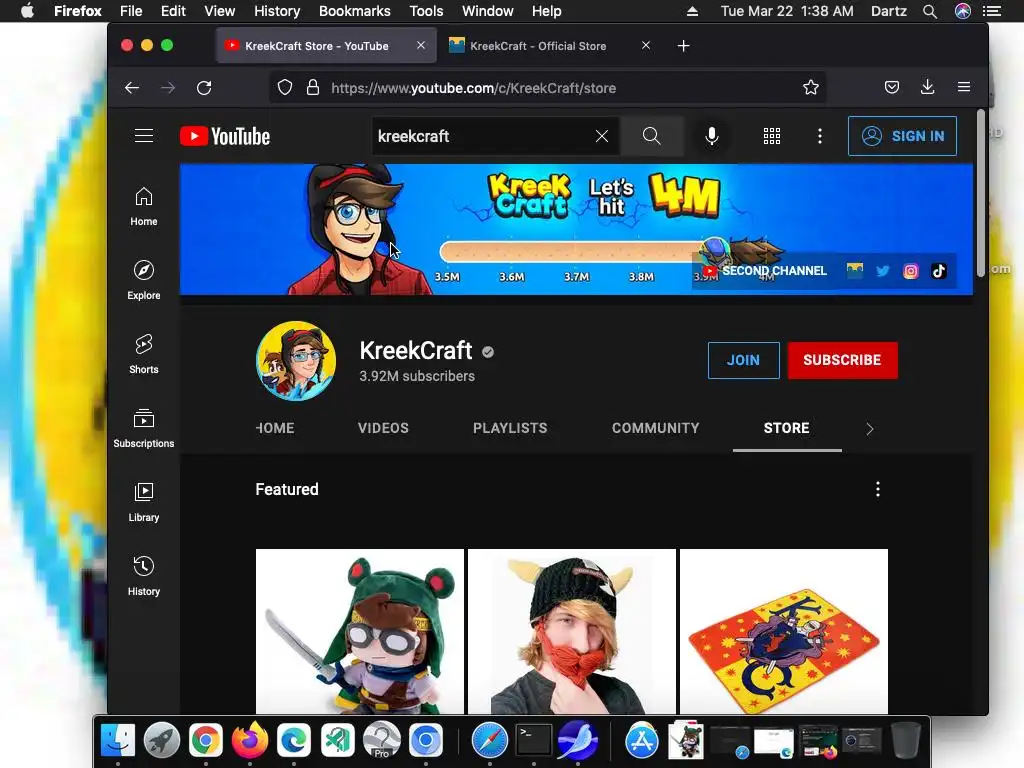Open the viking beard beanie product
This screenshot has height=768, width=1024.
(x=572, y=632)
